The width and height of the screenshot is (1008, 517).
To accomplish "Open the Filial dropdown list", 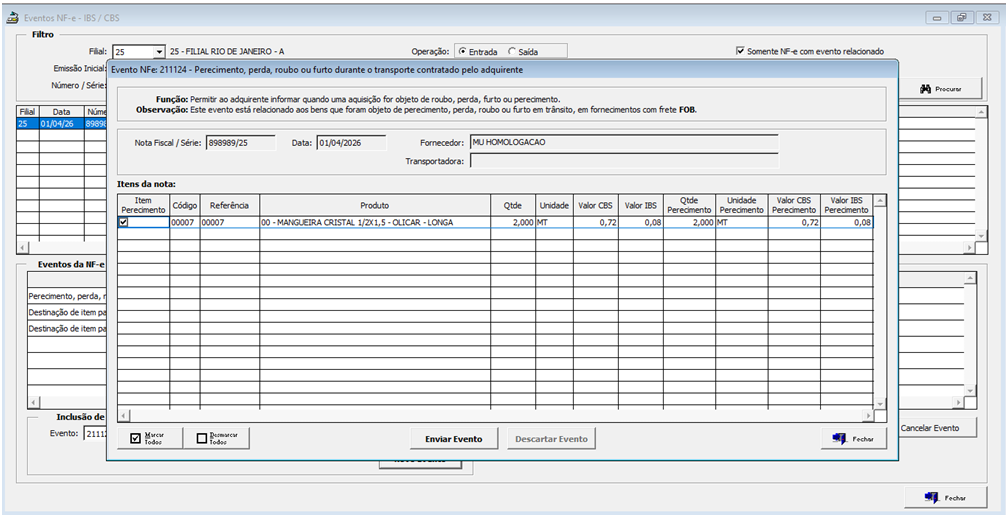I will pos(158,51).
